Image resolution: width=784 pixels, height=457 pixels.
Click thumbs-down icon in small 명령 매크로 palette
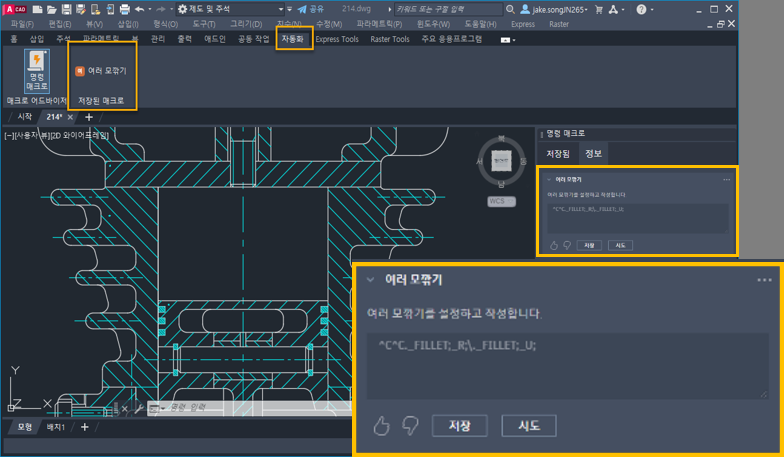[567, 245]
